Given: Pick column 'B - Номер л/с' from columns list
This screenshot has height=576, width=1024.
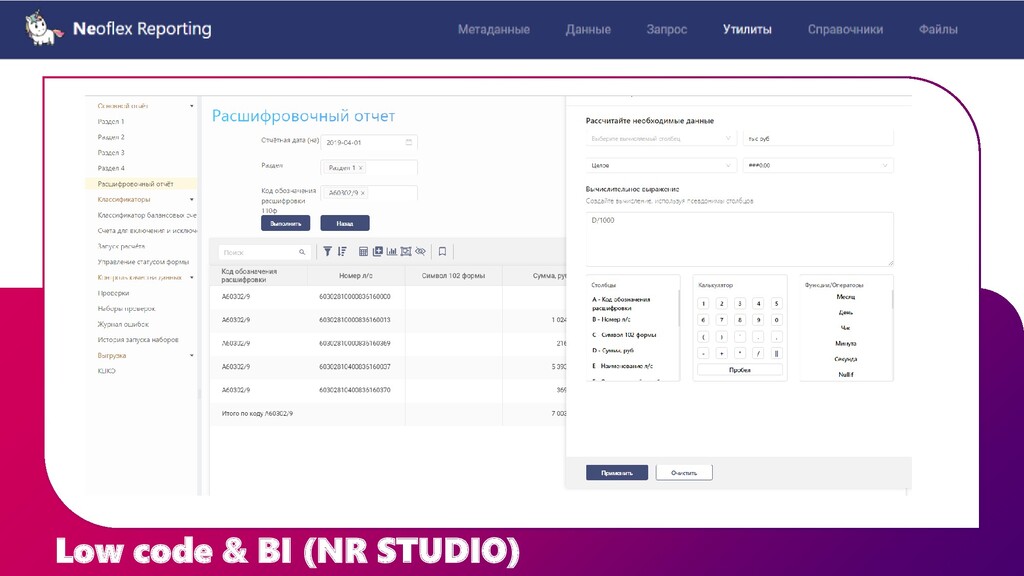Looking at the screenshot, I should pyautogui.click(x=611, y=320).
